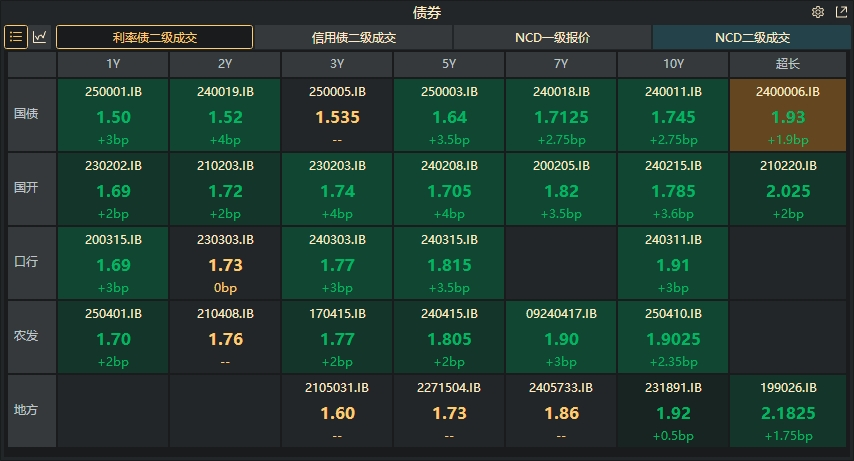Viewport: 854px width, 461px height.
Task: Open the 信用债二级成交 tab
Action: point(353,38)
